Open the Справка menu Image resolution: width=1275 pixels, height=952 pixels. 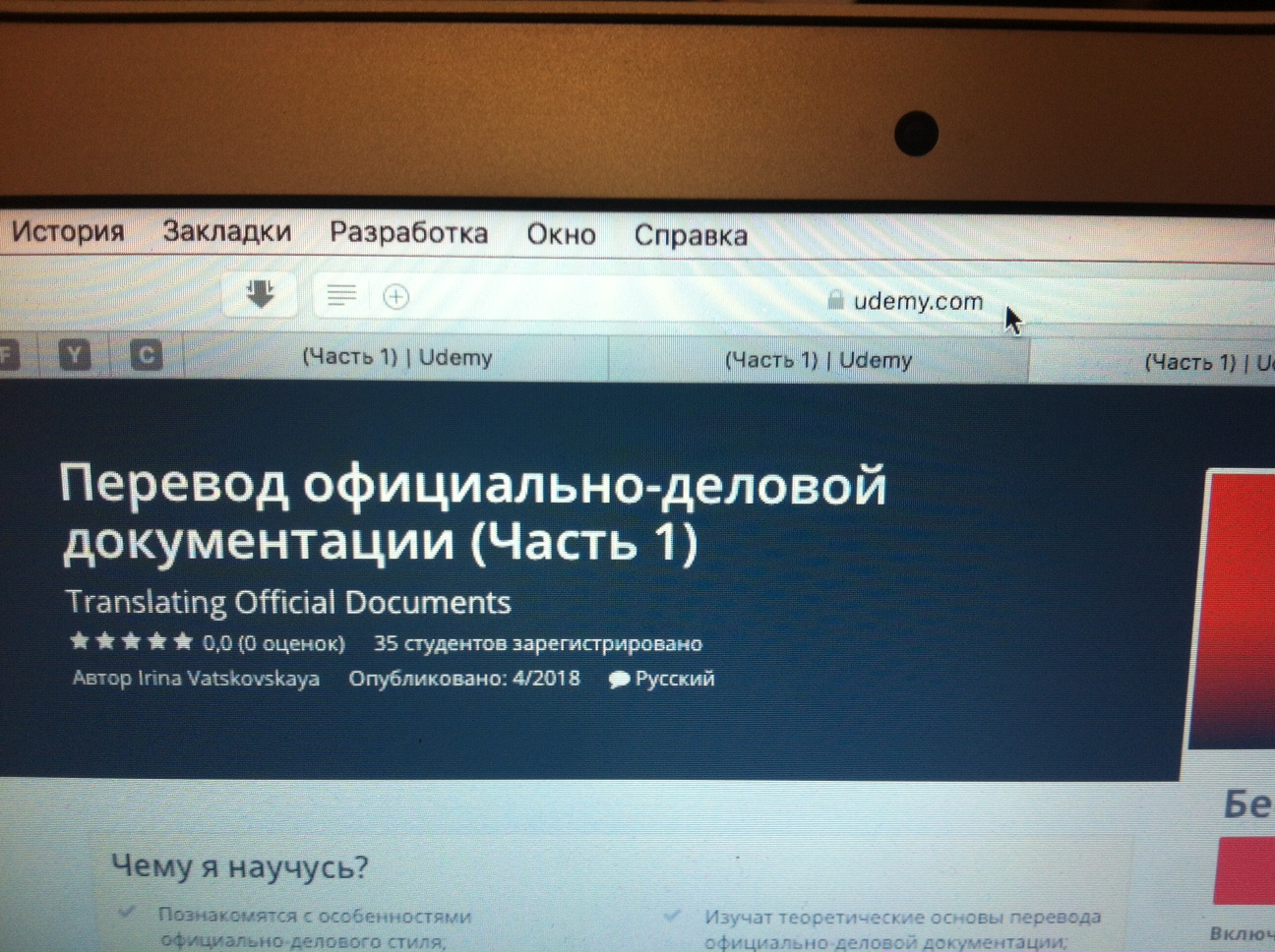(x=691, y=235)
